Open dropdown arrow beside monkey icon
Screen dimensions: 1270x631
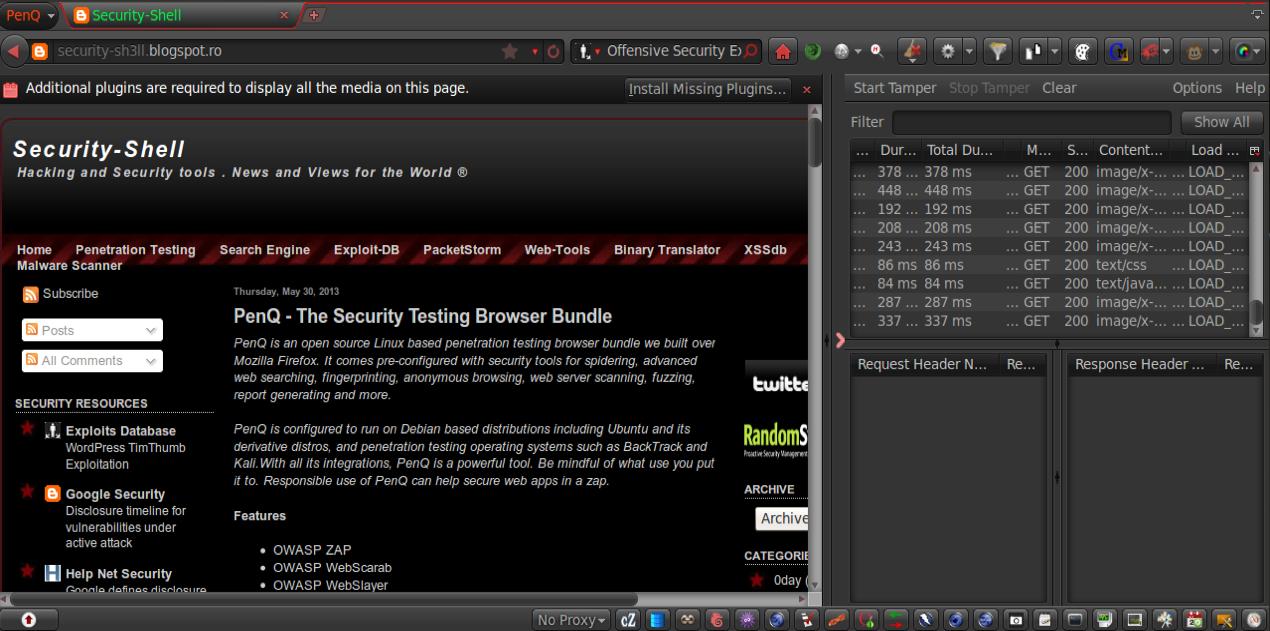(x=1216, y=51)
